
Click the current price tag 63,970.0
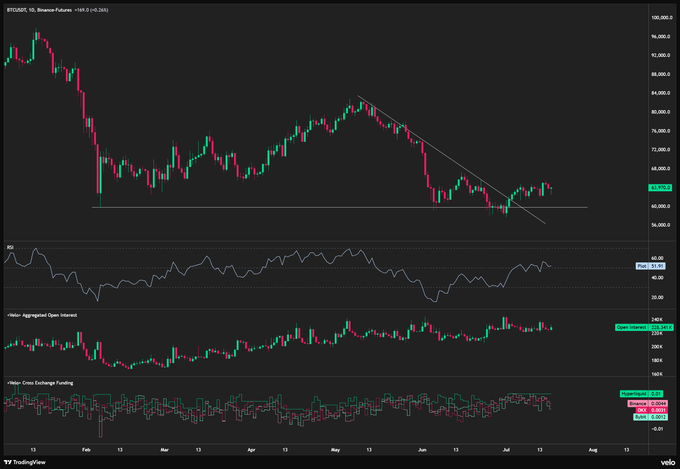point(660,187)
